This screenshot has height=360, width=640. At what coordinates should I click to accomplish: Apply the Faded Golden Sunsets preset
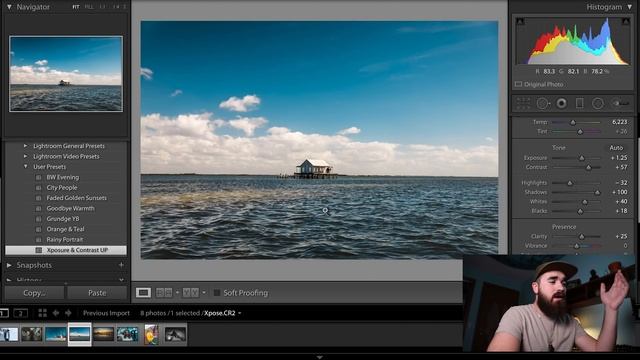[x=76, y=198]
